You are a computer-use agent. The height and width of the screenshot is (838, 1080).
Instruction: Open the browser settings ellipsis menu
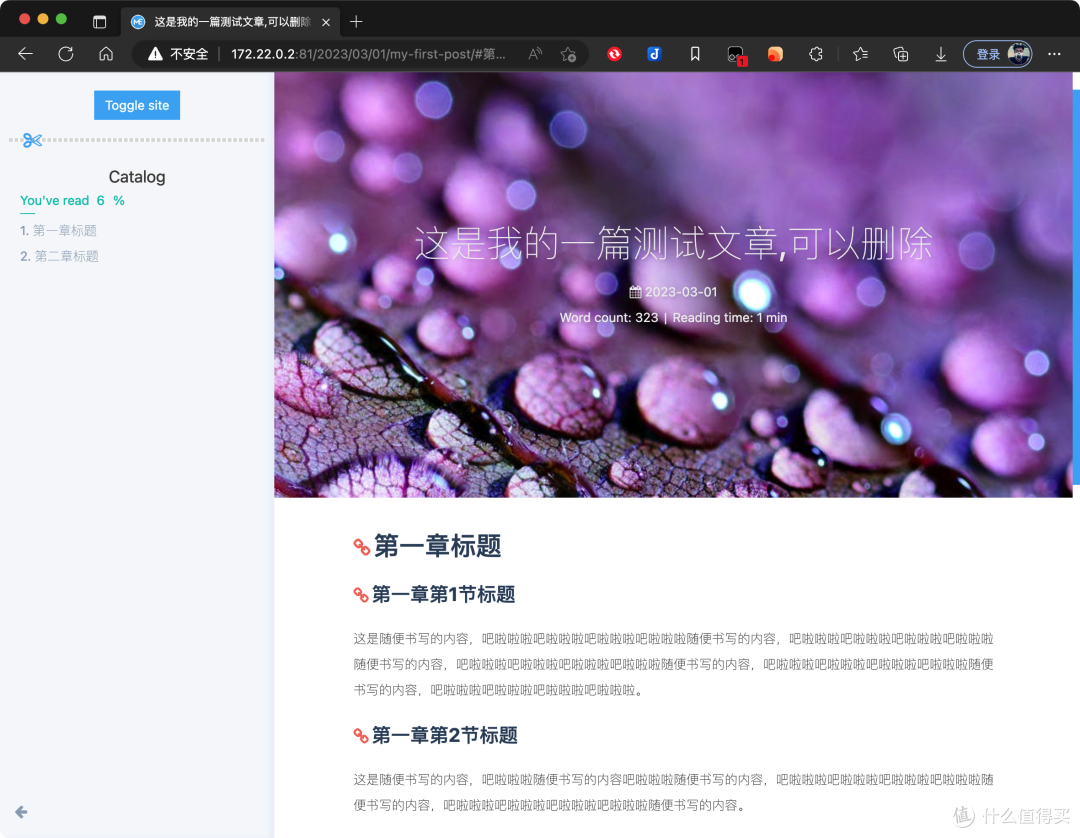(x=1053, y=54)
